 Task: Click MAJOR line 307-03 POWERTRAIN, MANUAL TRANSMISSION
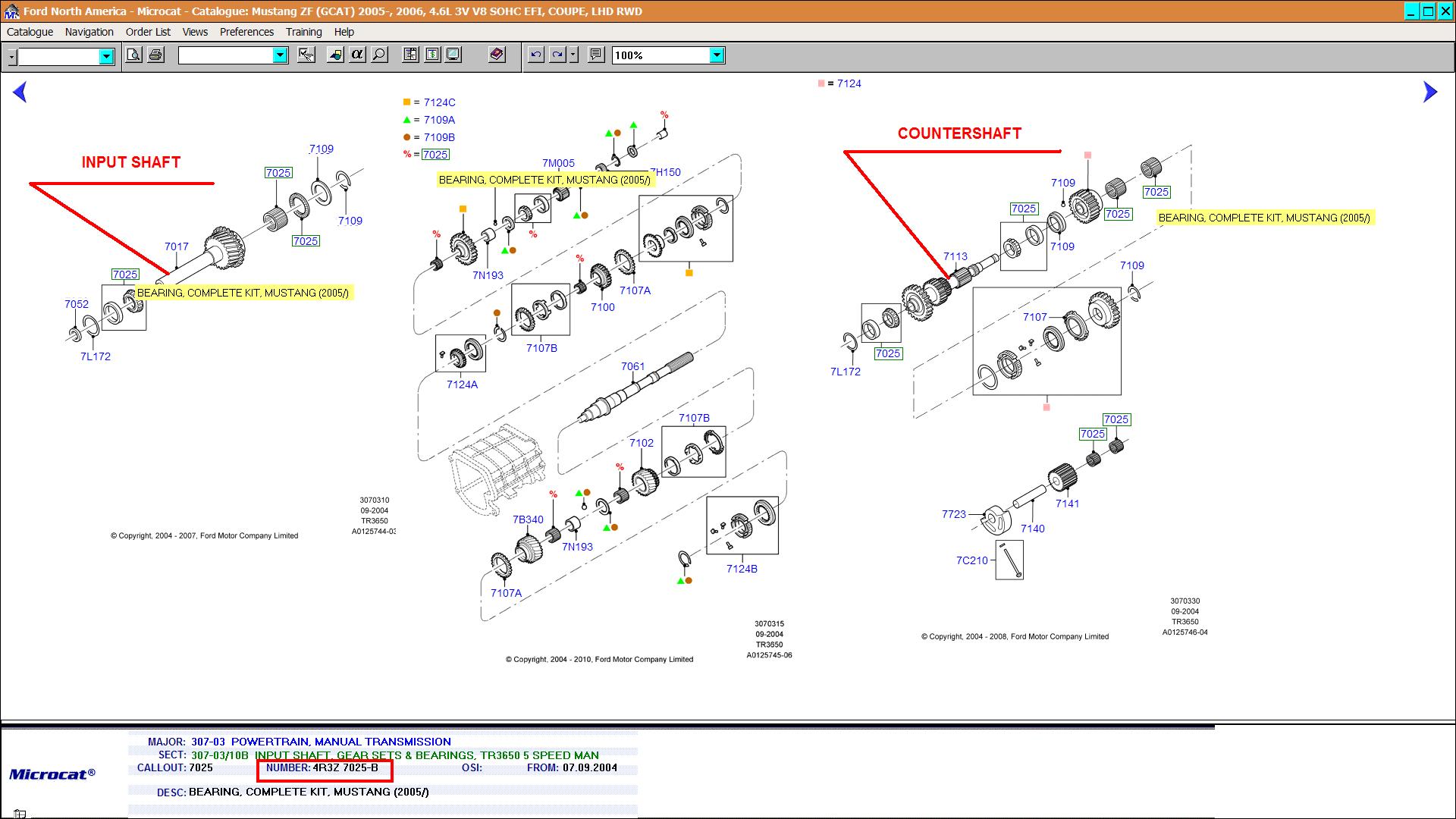point(321,742)
